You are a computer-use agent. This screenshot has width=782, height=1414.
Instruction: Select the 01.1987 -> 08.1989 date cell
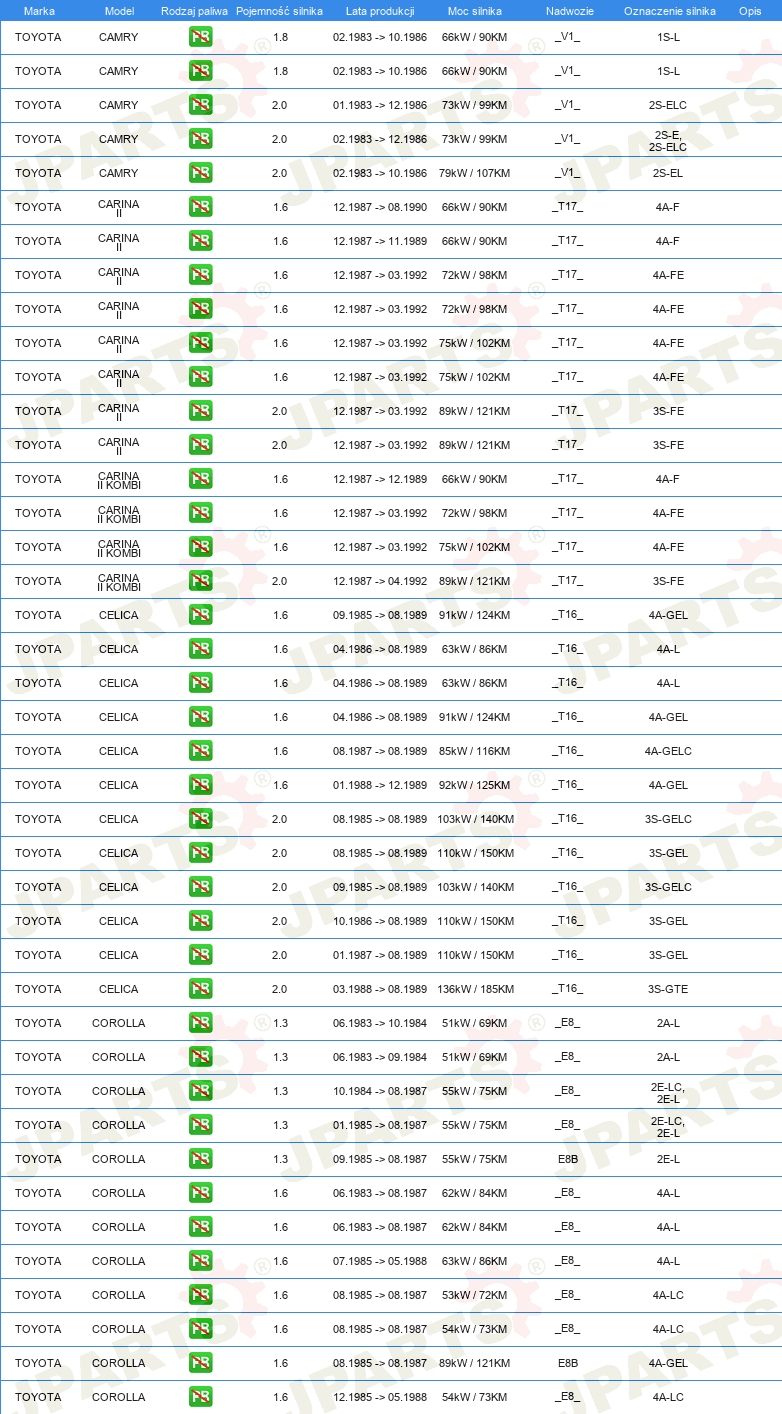[x=380, y=955]
